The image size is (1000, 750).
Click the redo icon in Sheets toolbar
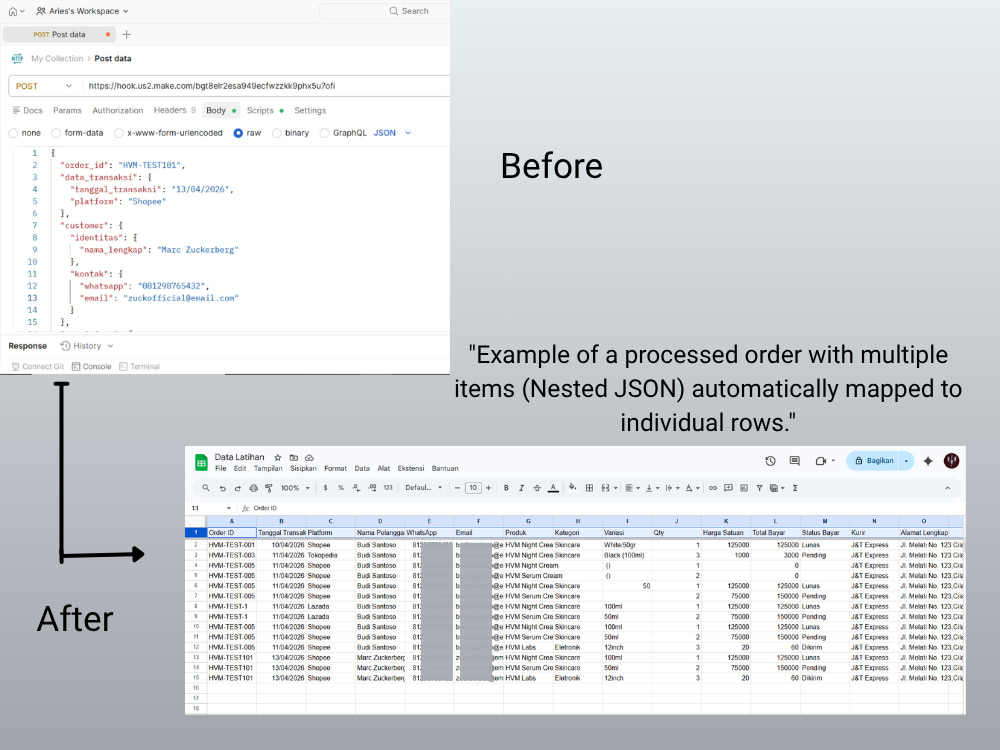click(x=238, y=489)
